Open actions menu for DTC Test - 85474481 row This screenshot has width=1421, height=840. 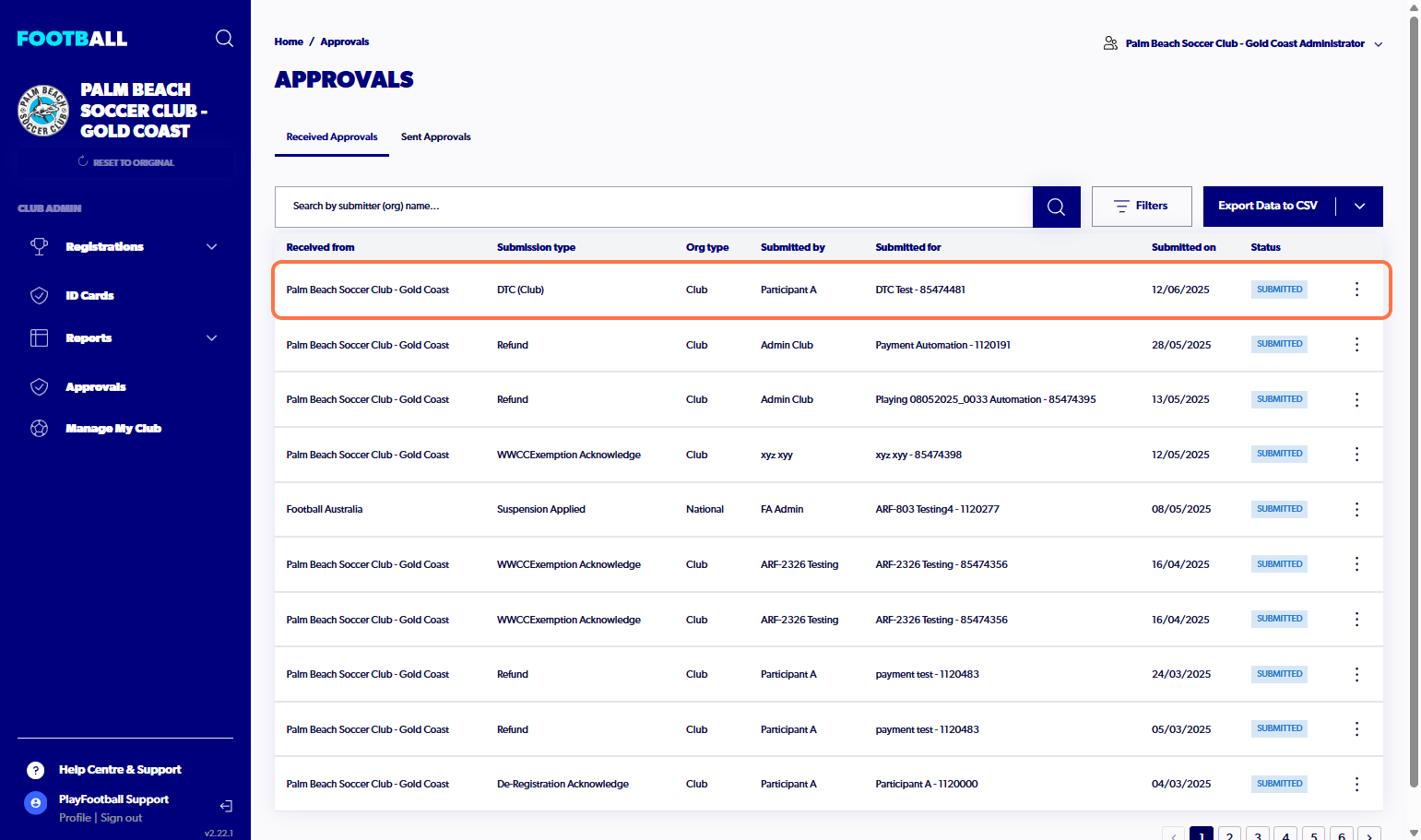pyautogui.click(x=1356, y=290)
